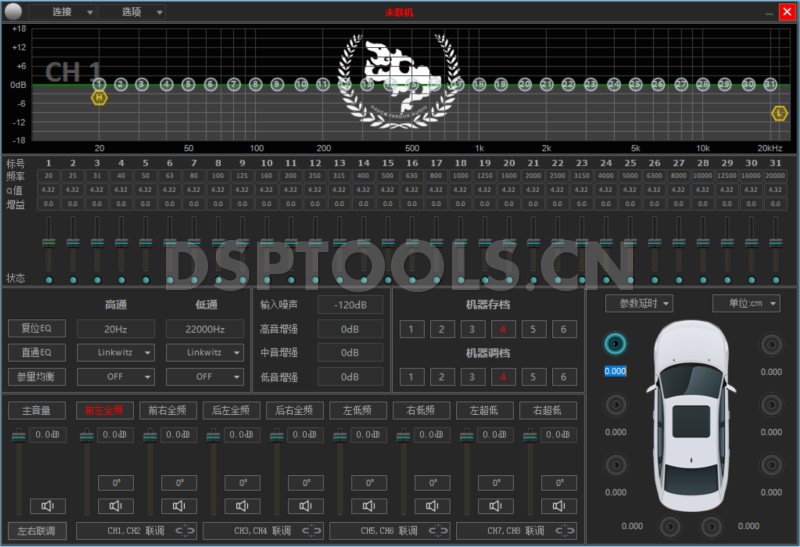Toggle the CH7,CH8 联调 link icon

point(565,529)
